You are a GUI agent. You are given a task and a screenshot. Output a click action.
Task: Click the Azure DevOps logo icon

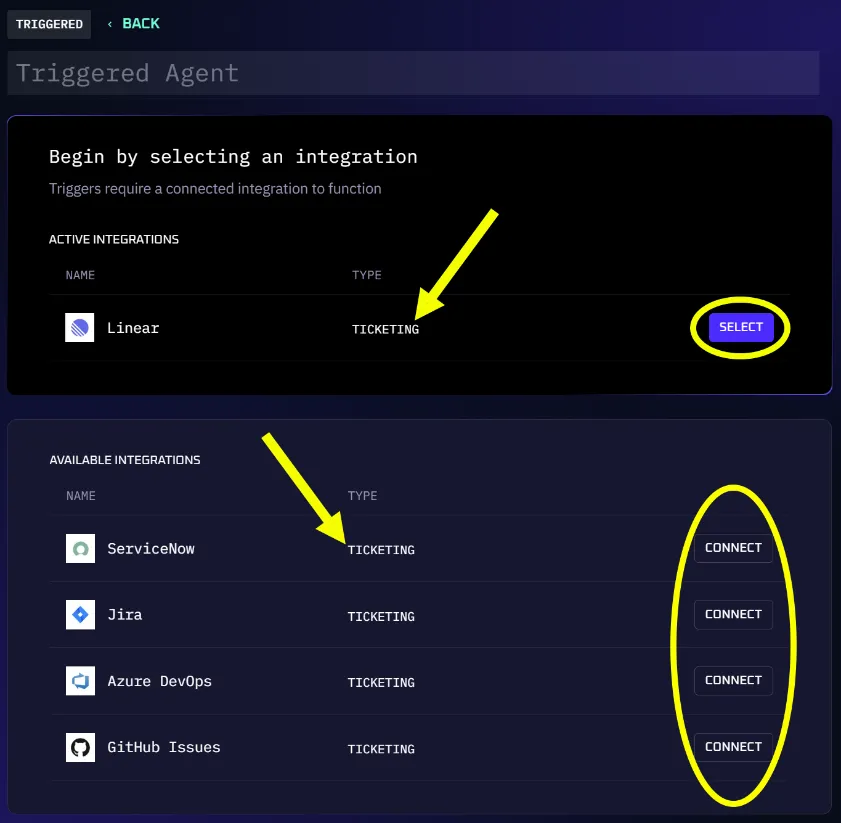[x=80, y=681]
